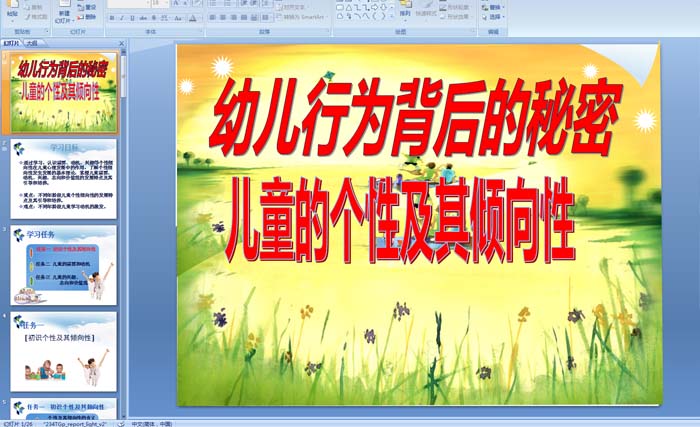
Task: Open the Quick Styles (快速样式) menu
Action: coord(426,10)
